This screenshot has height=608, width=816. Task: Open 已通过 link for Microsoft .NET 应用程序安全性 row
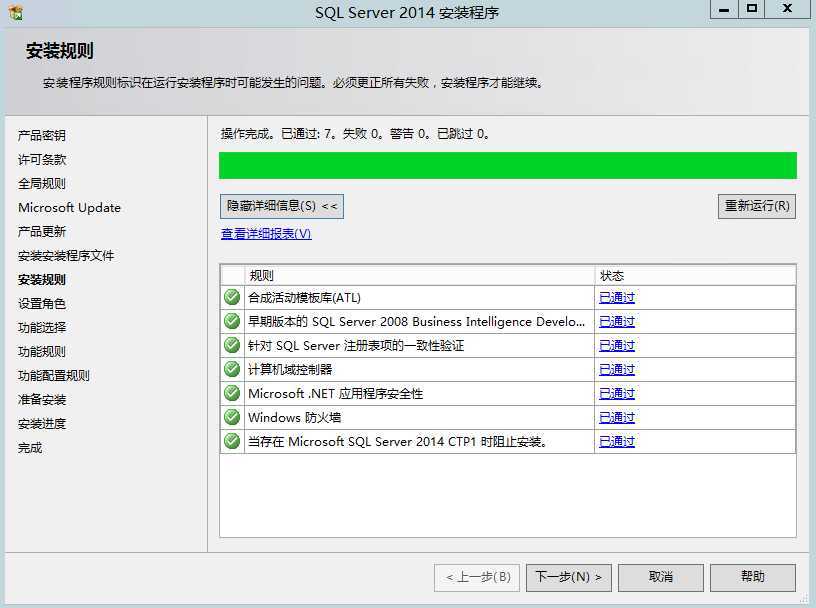pos(617,394)
